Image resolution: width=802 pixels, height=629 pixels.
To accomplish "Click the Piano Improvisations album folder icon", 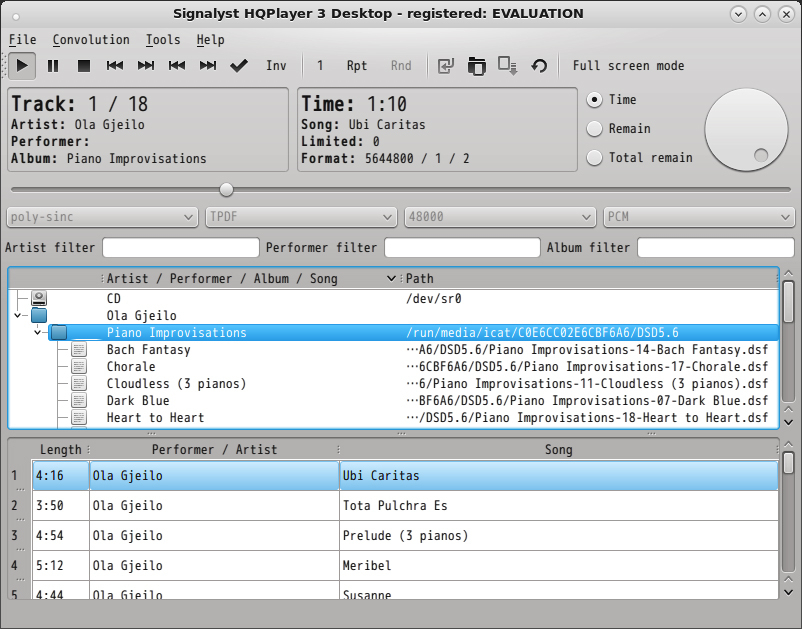I will coord(59,332).
